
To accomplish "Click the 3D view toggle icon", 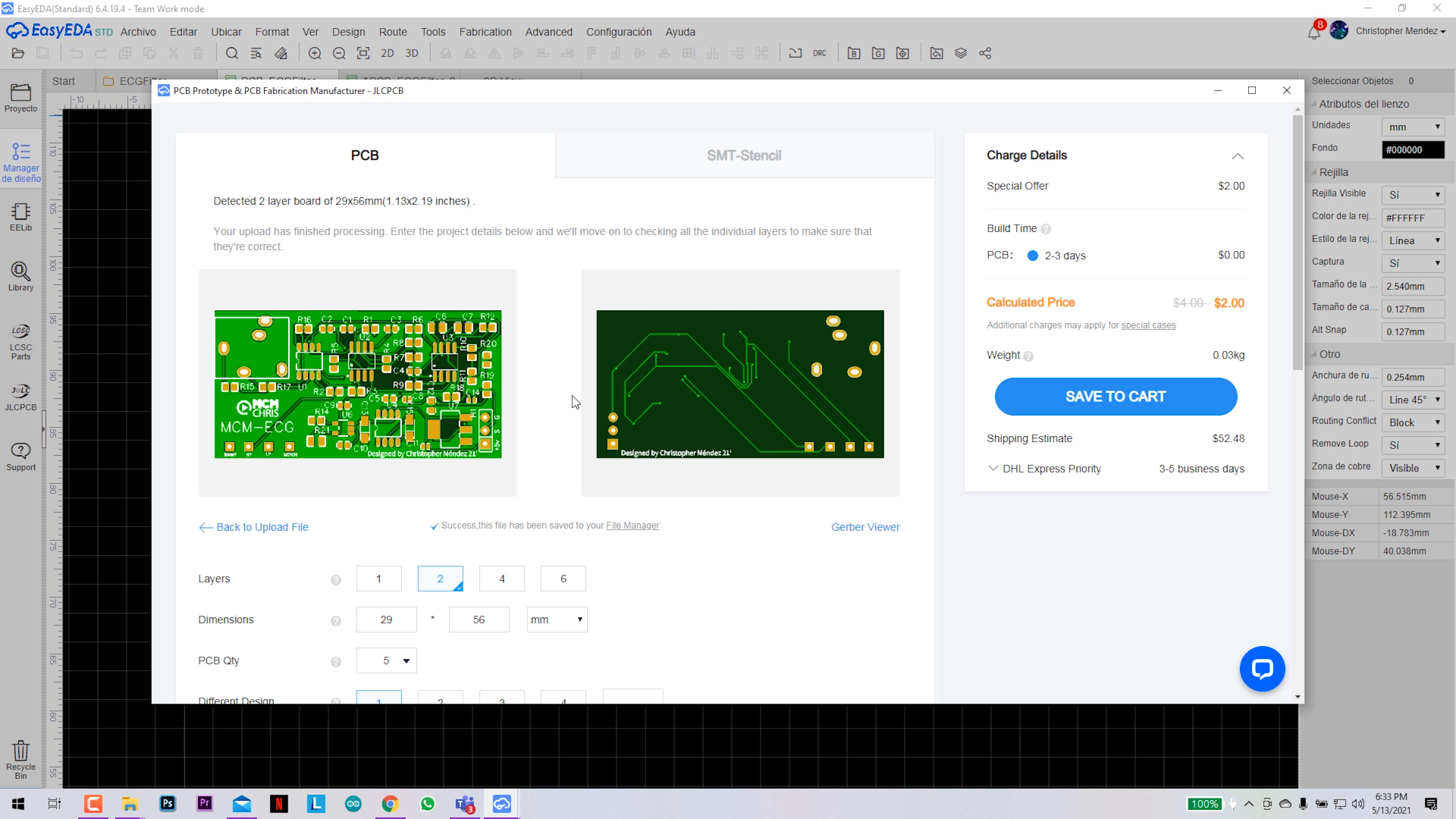I will tap(413, 53).
